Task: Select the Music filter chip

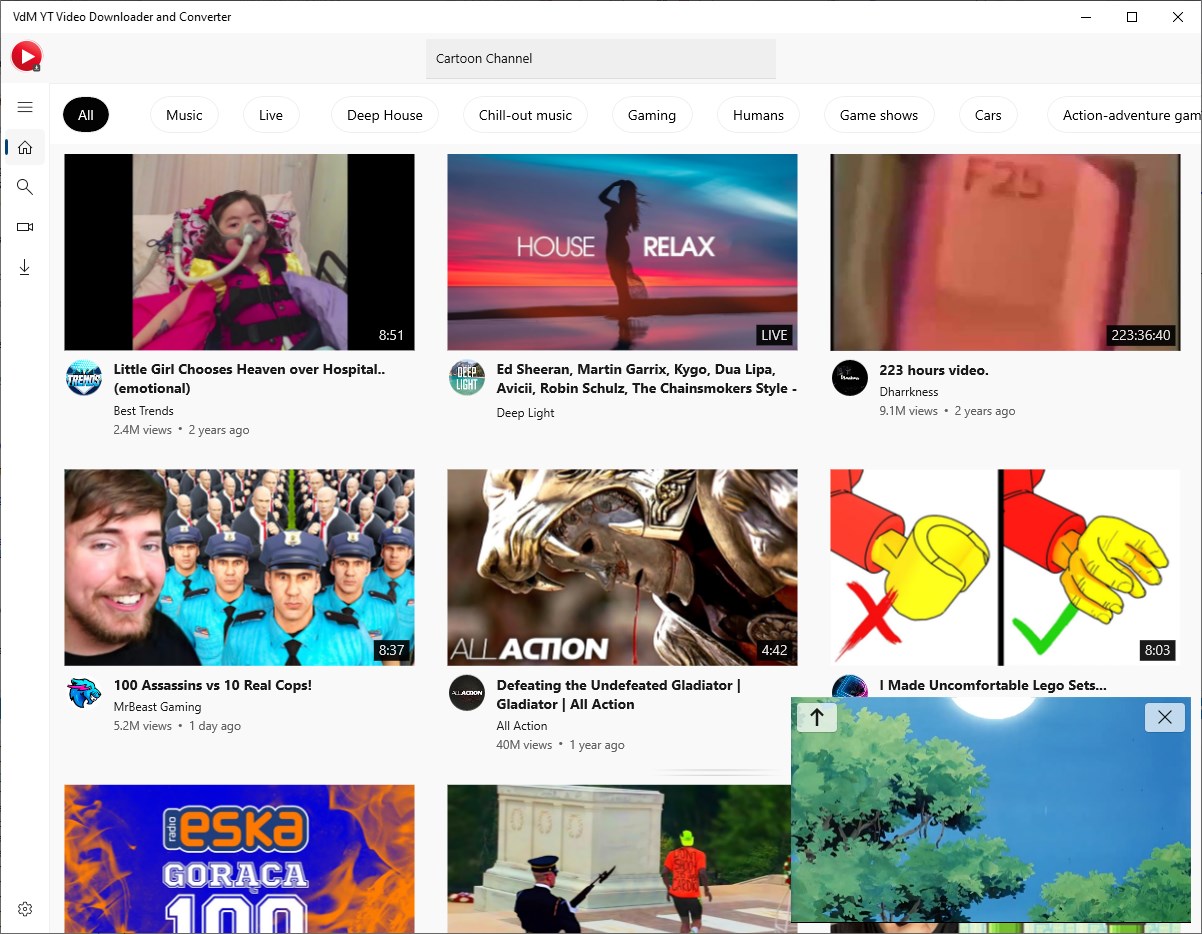Action: click(x=184, y=115)
